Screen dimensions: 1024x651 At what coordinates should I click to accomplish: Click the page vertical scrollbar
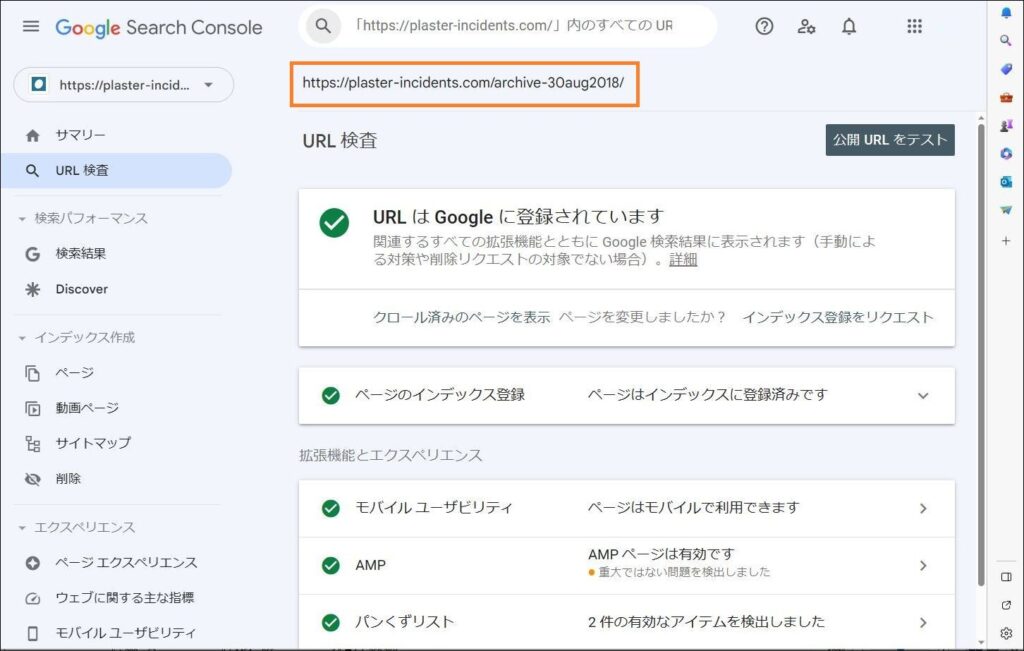[x=980, y=353]
